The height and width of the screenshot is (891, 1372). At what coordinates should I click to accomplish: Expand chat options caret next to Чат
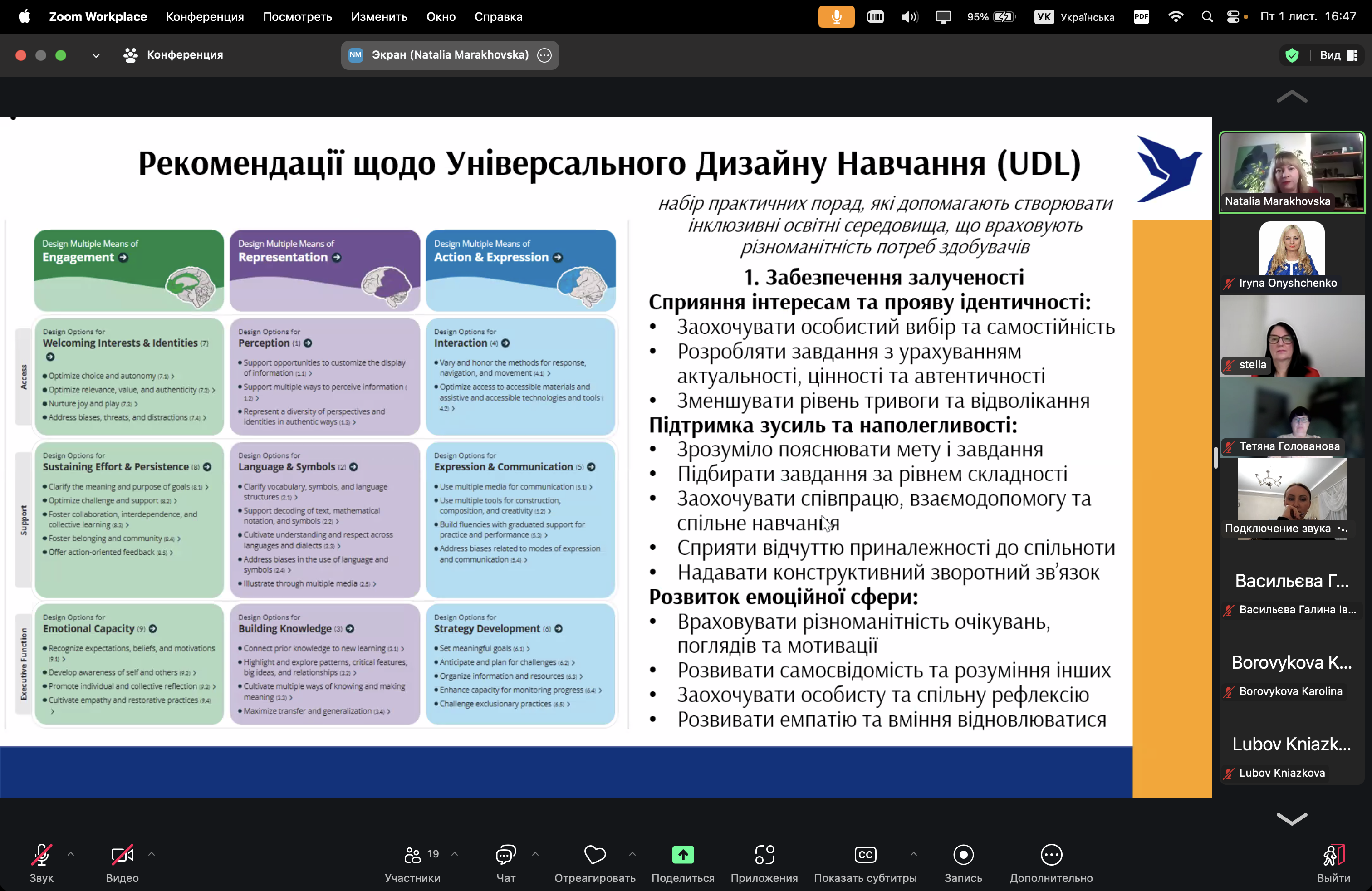[x=535, y=854]
